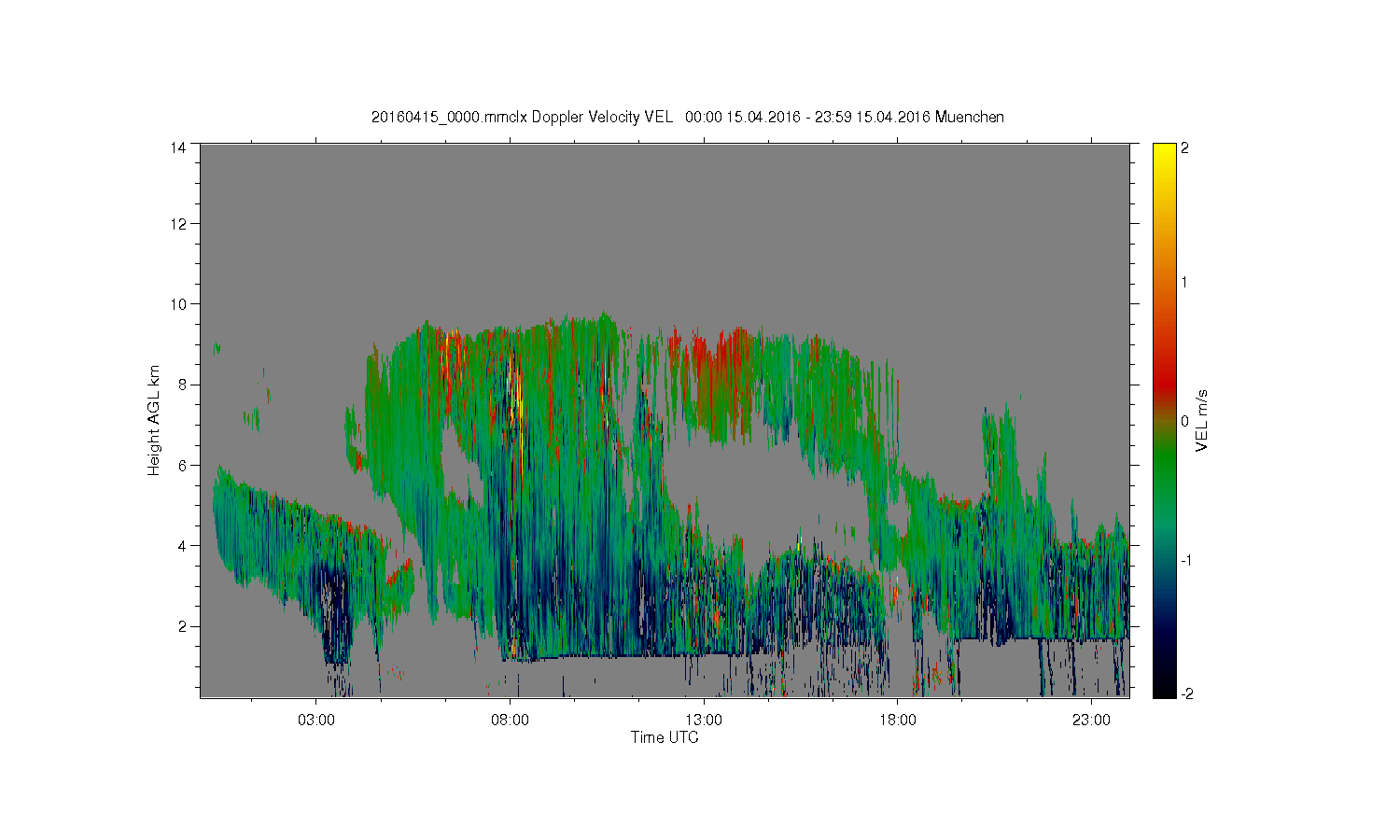
Task: Click the 23:00 time tick label
Action: pyautogui.click(x=1091, y=721)
